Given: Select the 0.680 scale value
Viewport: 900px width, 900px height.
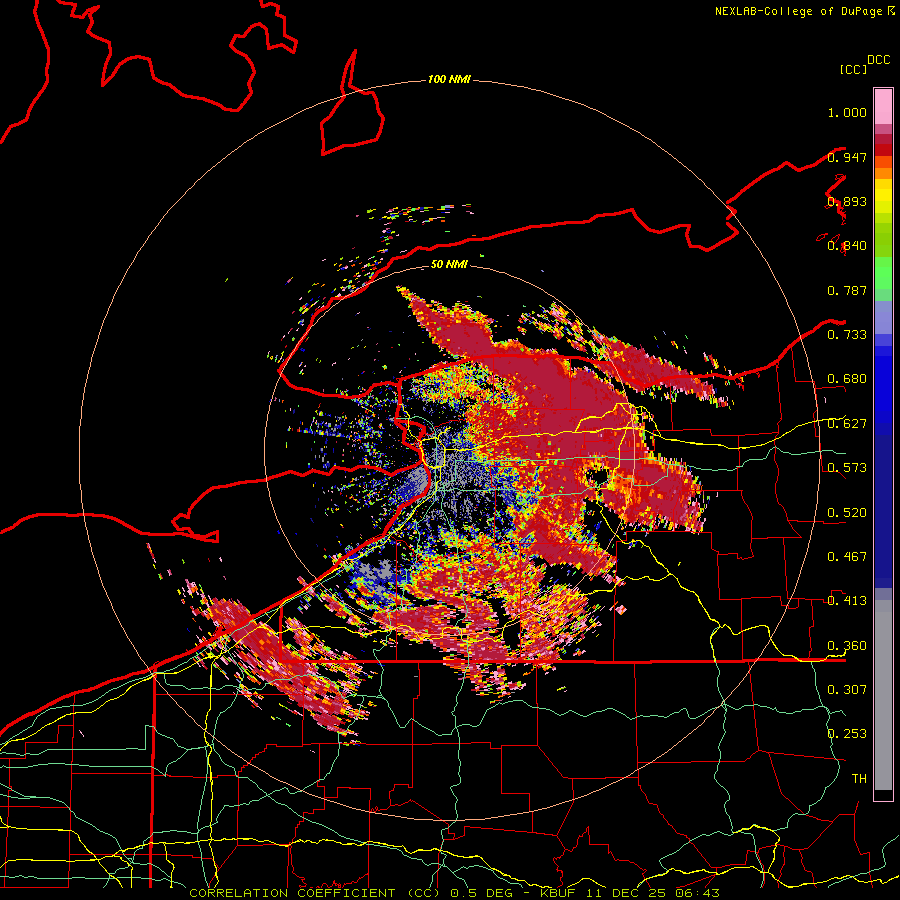Looking at the screenshot, I should click(x=847, y=379).
